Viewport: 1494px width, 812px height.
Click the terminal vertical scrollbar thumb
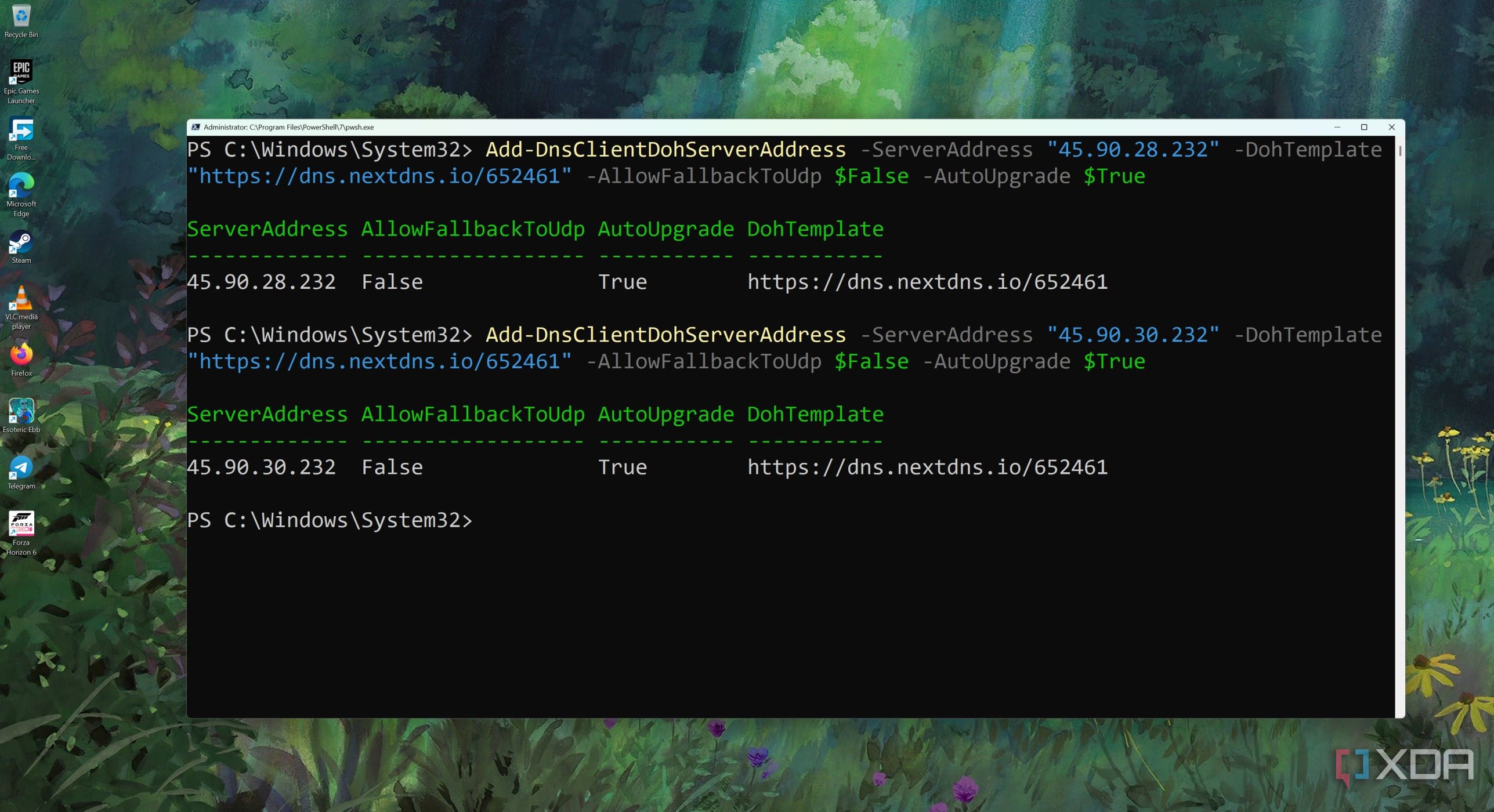(x=1400, y=151)
